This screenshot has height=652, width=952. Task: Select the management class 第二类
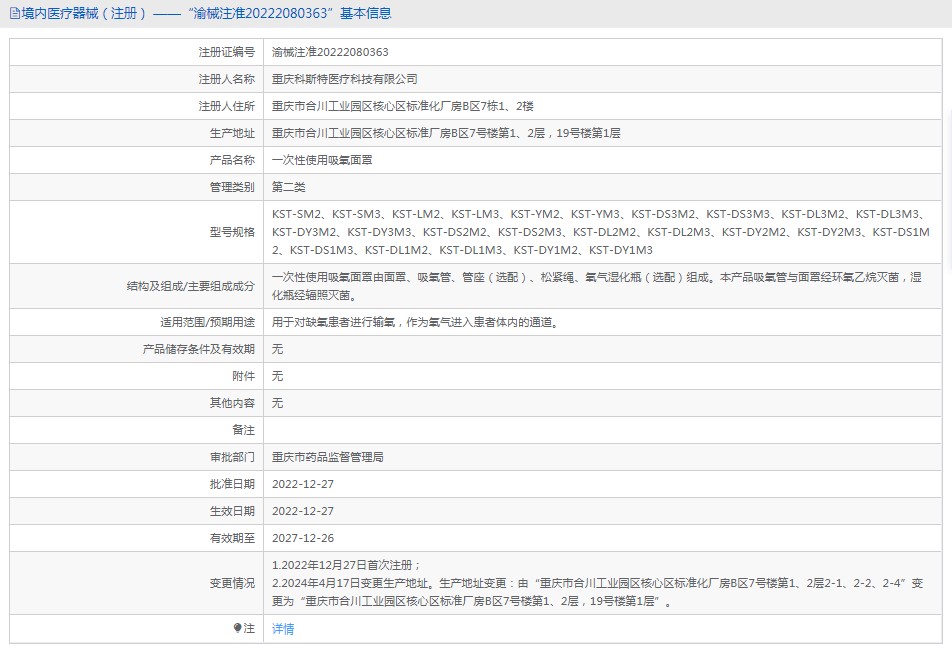point(288,187)
